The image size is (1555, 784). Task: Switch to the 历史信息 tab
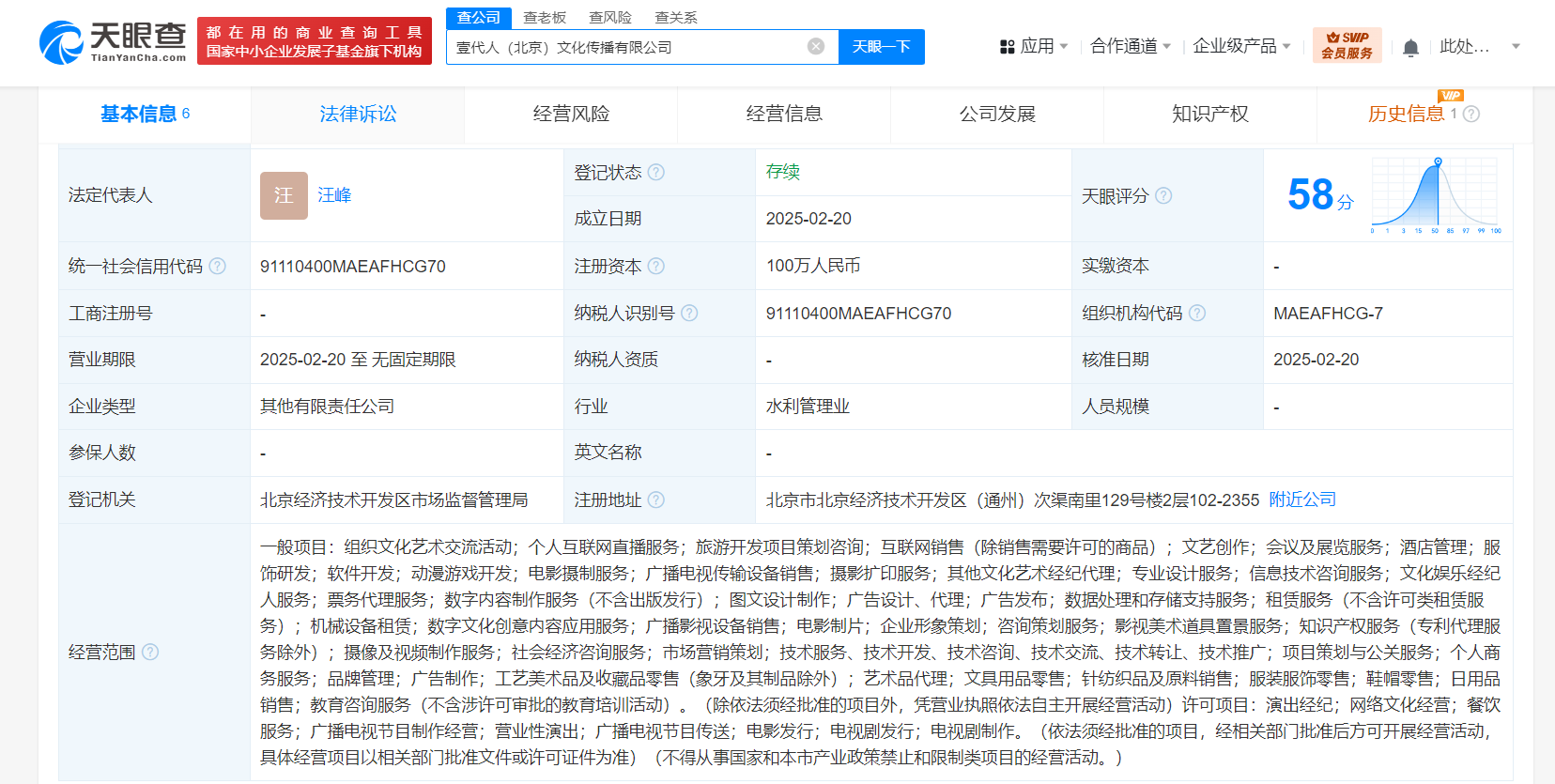click(1406, 114)
